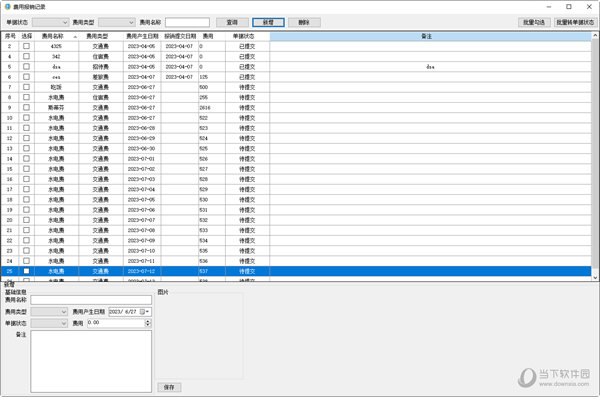Click the table's vertical scrollbar down arrow
Viewport: 600px width, 397px height.
point(595,277)
